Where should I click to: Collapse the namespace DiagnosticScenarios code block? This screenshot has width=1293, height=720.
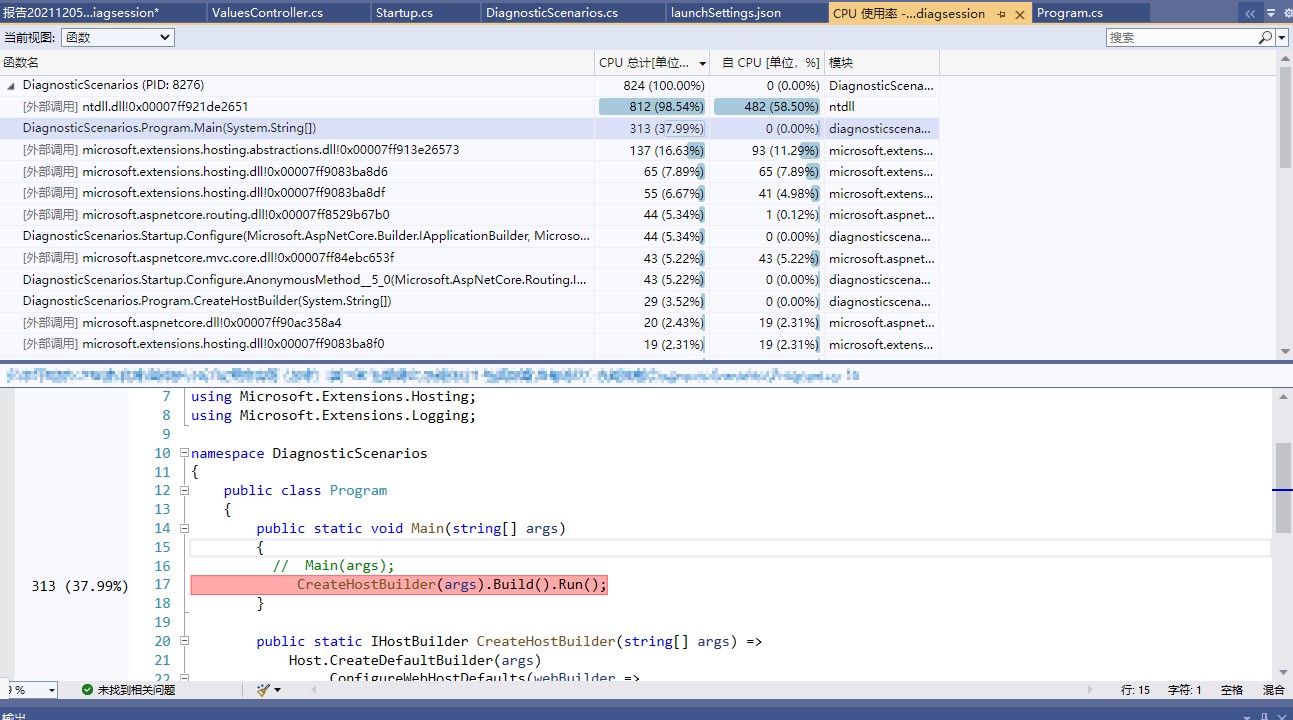[x=184, y=453]
